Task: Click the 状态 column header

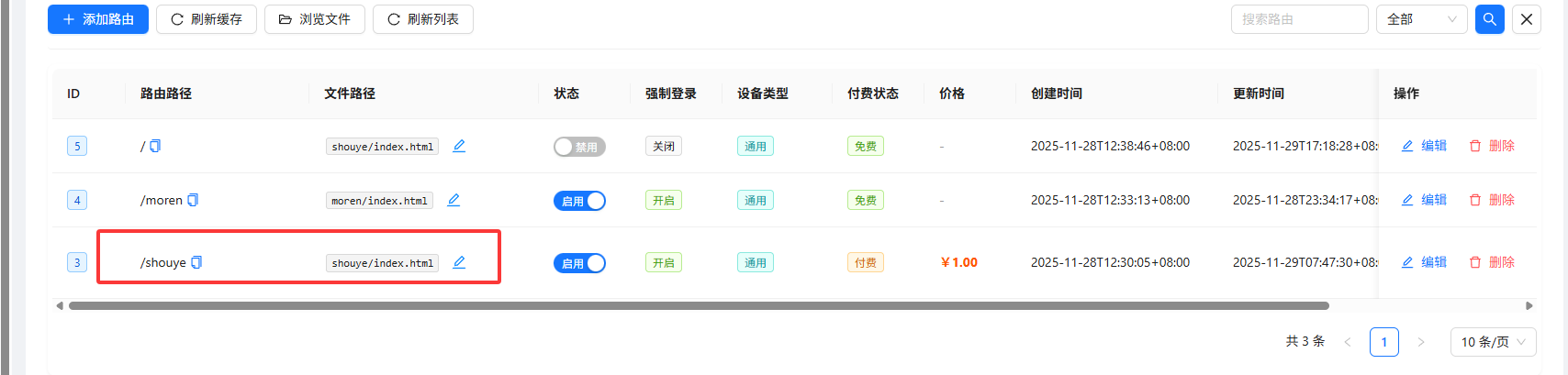Action: coord(566,94)
